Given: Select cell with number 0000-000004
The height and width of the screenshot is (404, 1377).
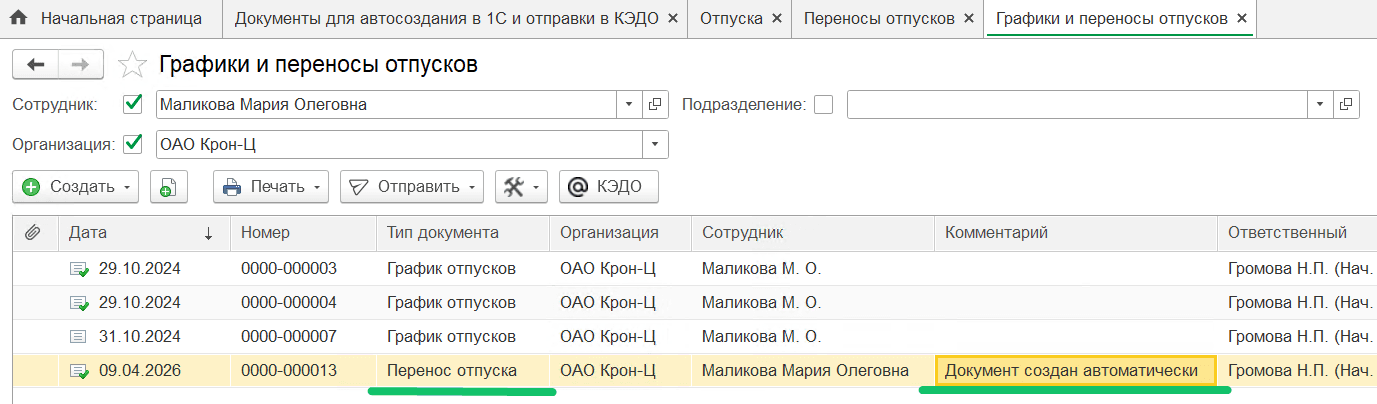Looking at the screenshot, I should tap(302, 302).
